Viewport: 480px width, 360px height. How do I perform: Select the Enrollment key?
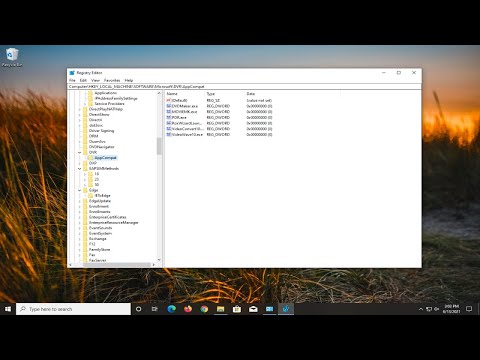pyautogui.click(x=99, y=206)
